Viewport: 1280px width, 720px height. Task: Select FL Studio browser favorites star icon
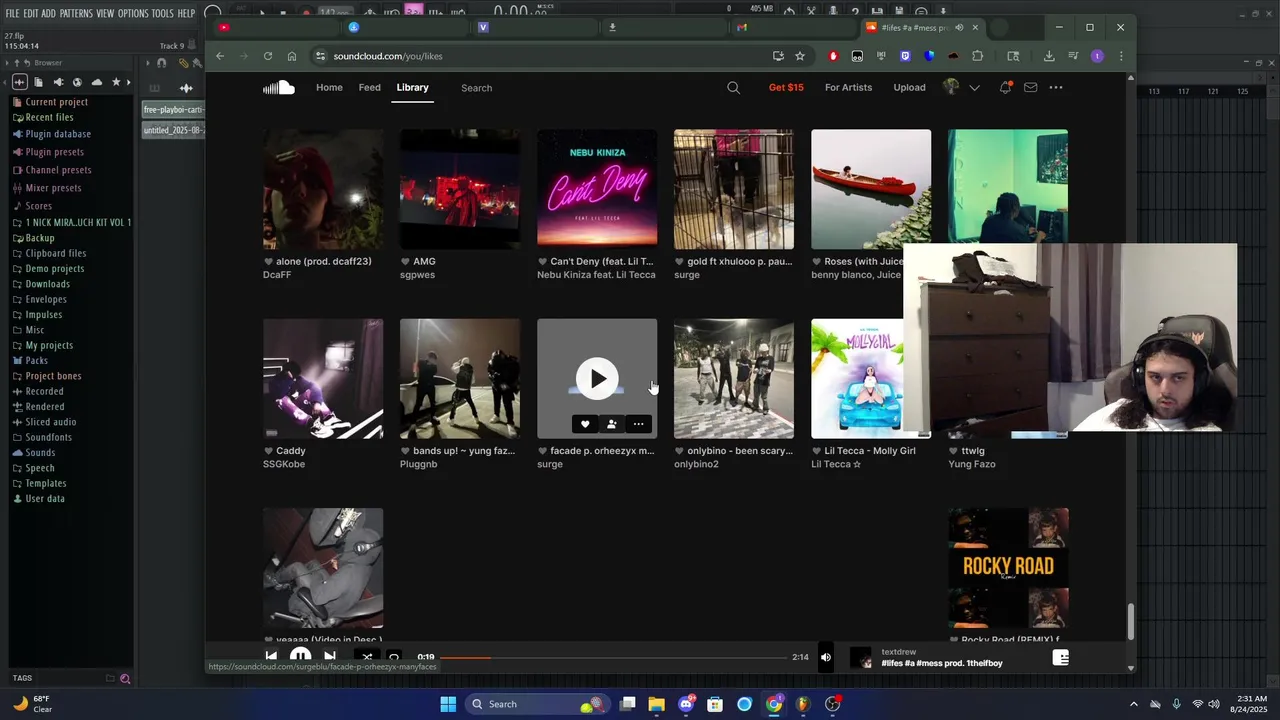(x=116, y=82)
